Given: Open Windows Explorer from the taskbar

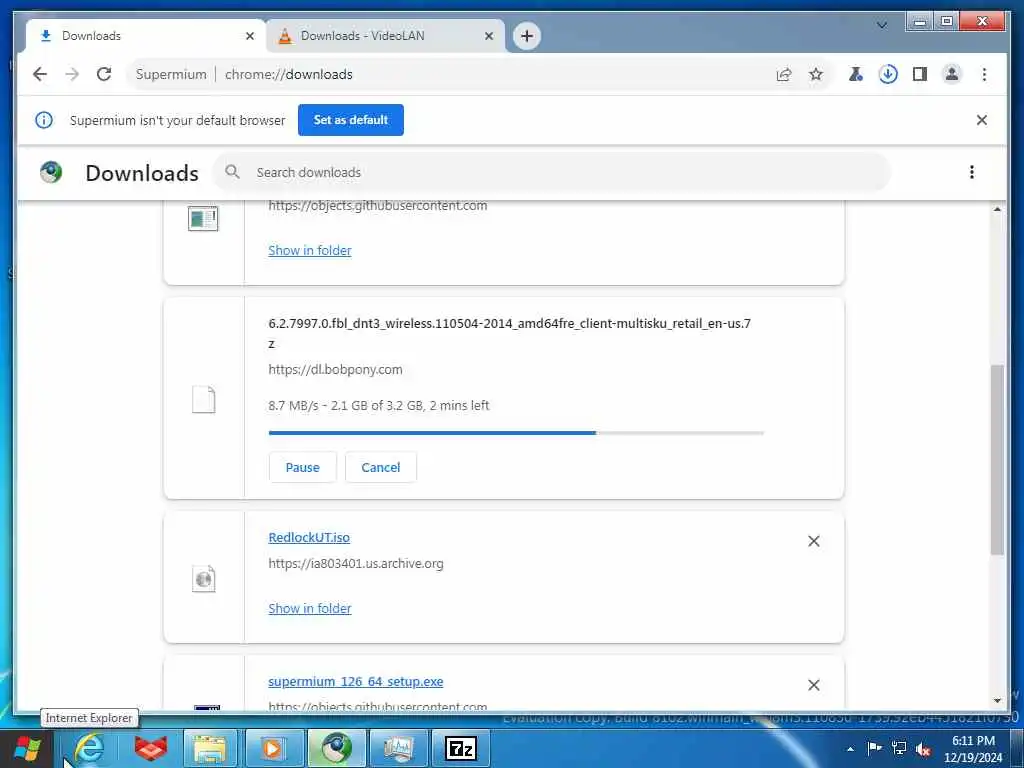Looking at the screenshot, I should [x=211, y=748].
